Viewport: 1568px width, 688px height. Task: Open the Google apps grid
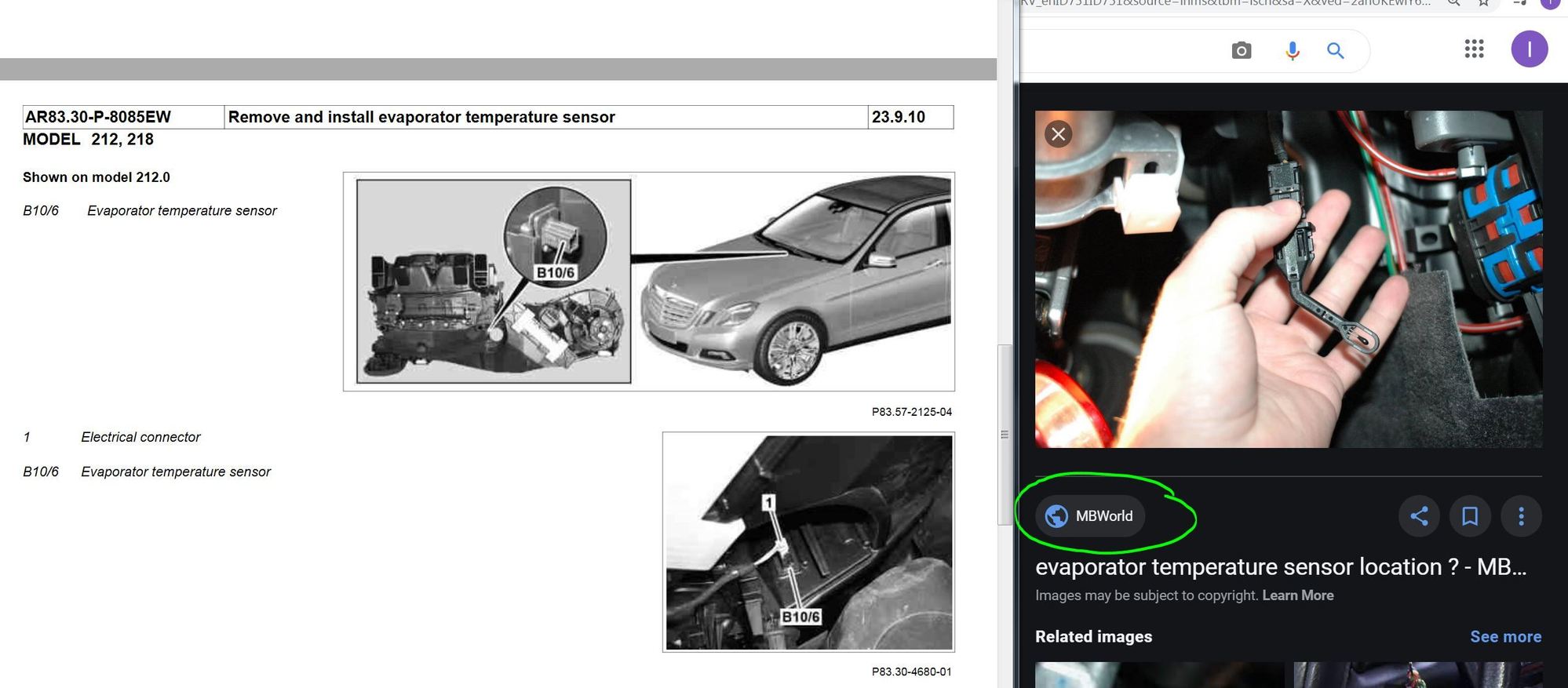point(1474,49)
